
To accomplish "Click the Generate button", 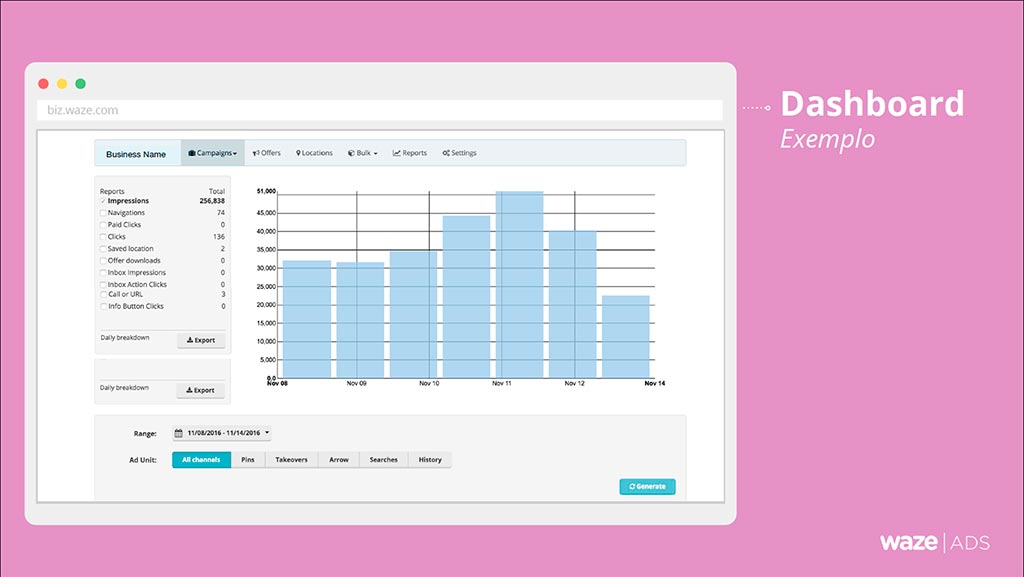I will click(647, 486).
